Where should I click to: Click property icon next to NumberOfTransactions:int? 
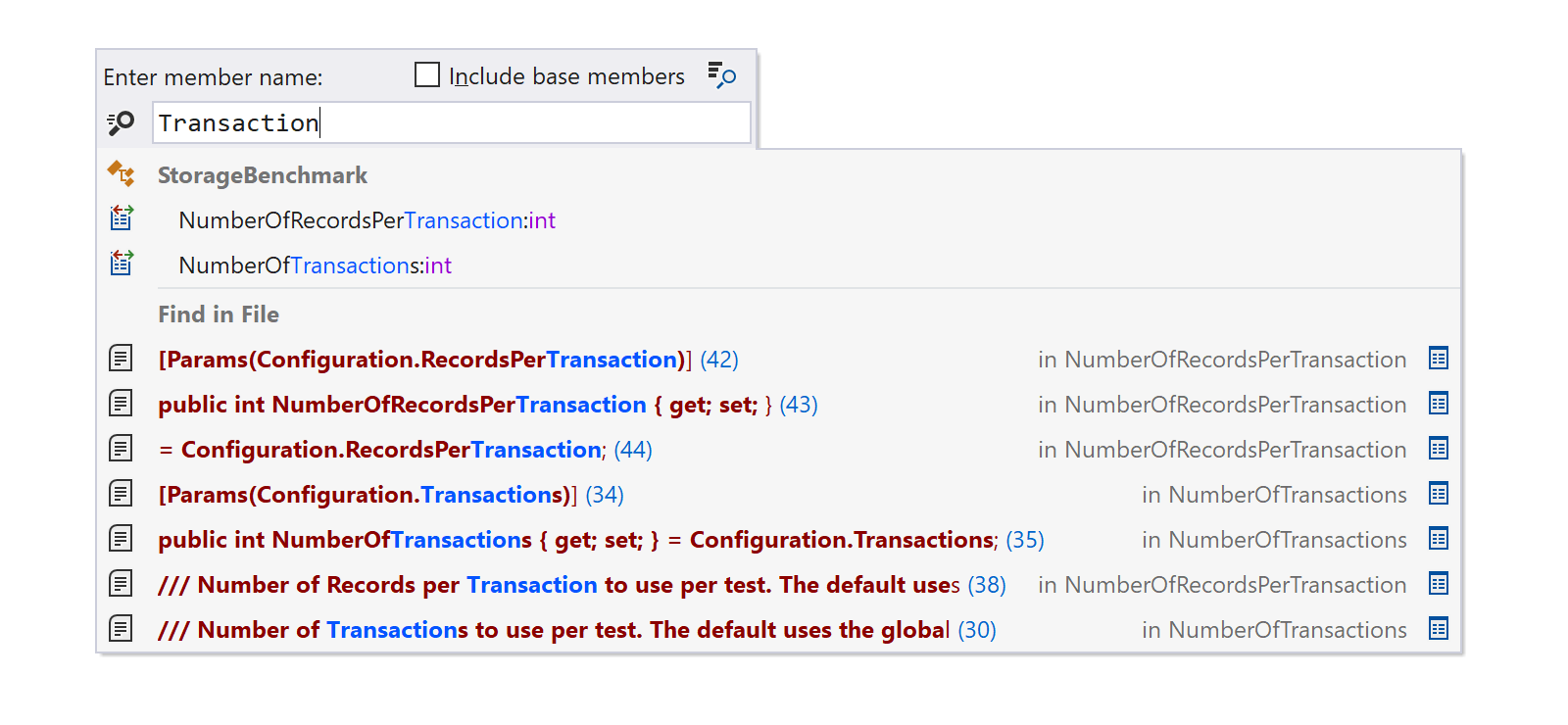click(x=121, y=263)
